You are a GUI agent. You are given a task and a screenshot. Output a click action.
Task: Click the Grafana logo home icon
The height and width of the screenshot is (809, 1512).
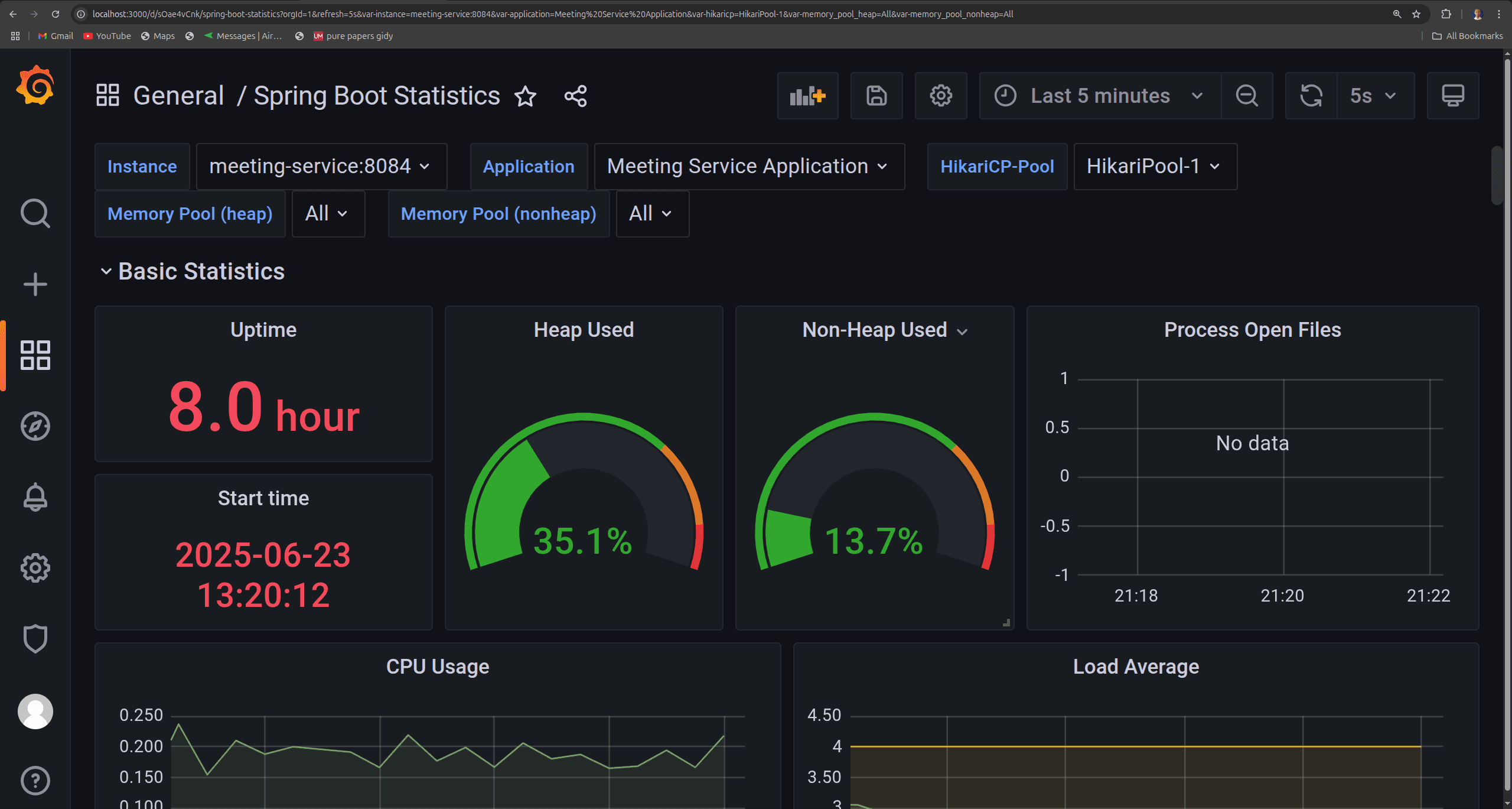[x=35, y=86]
